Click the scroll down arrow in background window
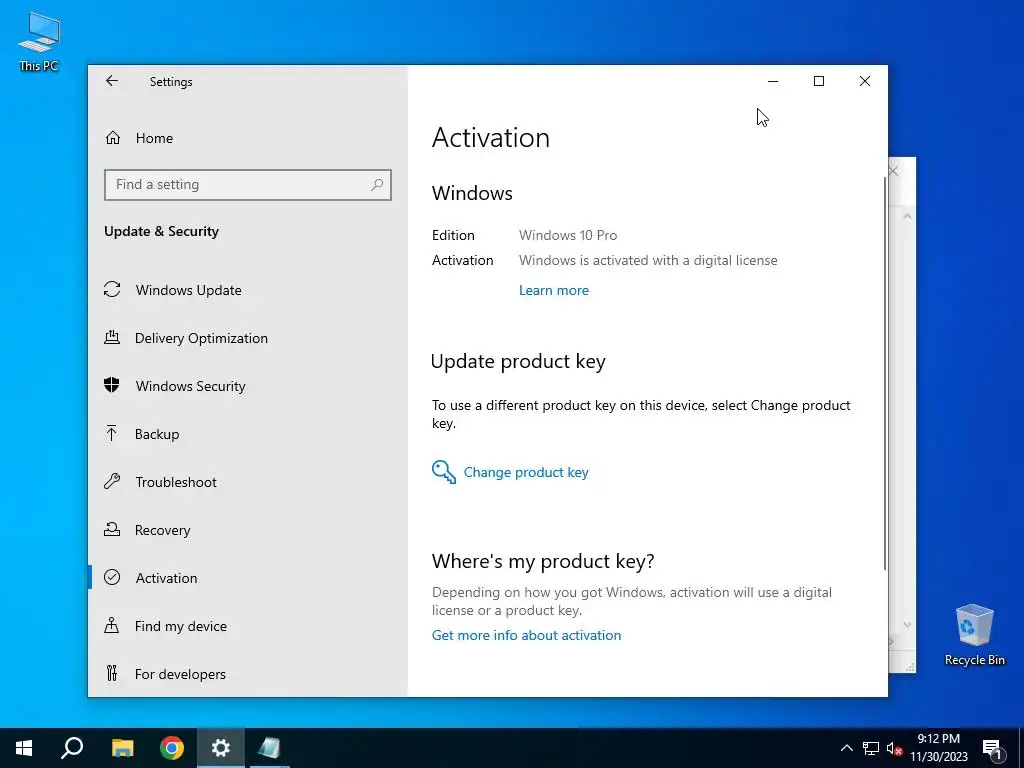The height and width of the screenshot is (768, 1024). pos(907,625)
